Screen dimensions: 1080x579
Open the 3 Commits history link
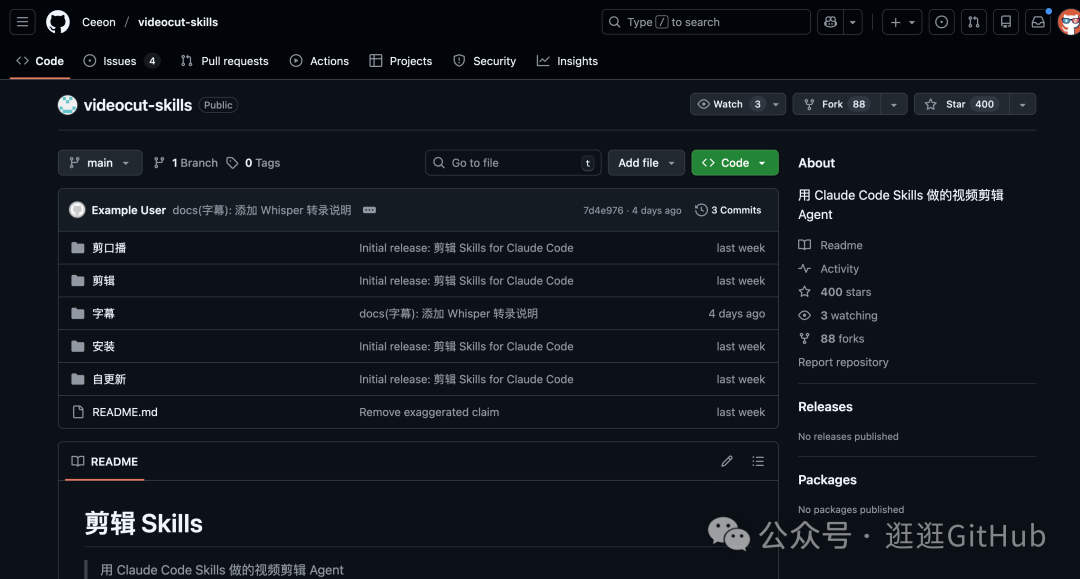(x=729, y=210)
